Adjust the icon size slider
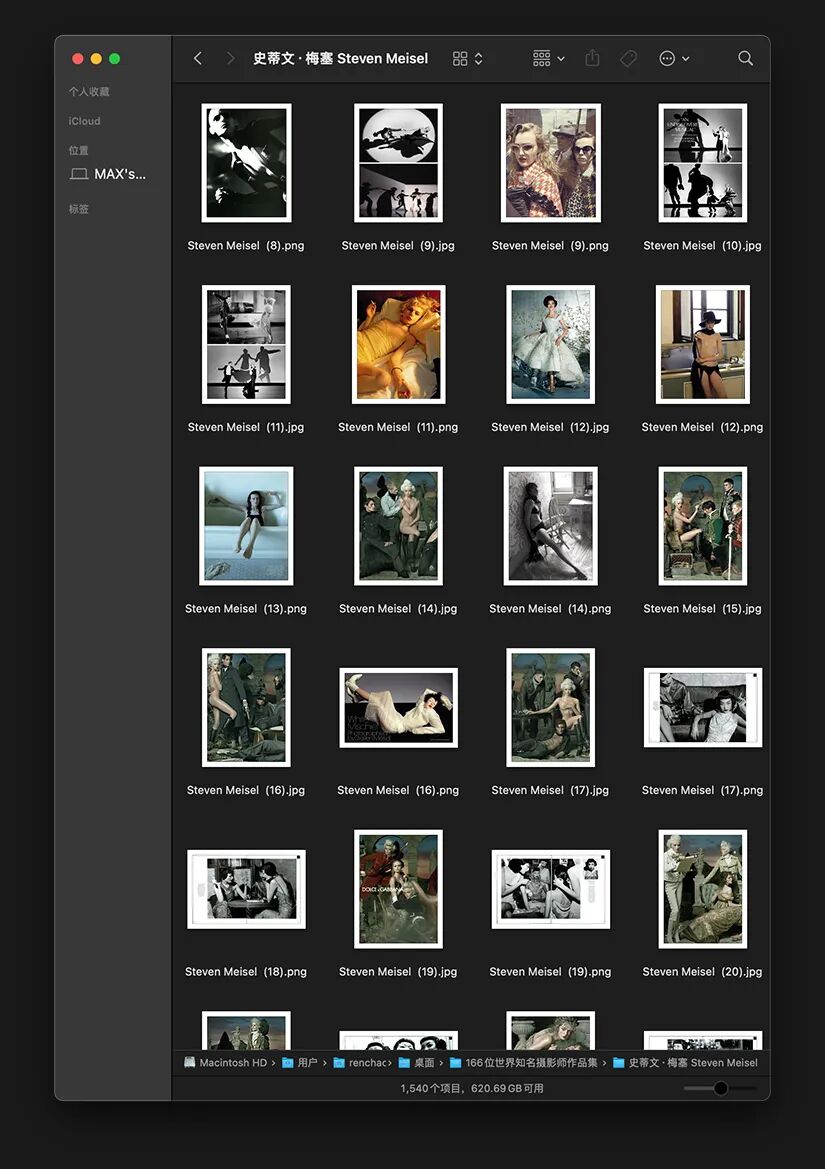The image size is (825, 1169). (720, 1088)
